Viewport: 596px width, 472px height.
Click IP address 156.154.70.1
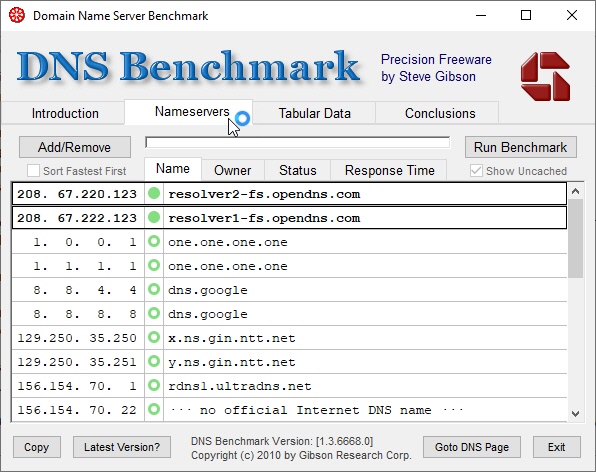click(77, 386)
